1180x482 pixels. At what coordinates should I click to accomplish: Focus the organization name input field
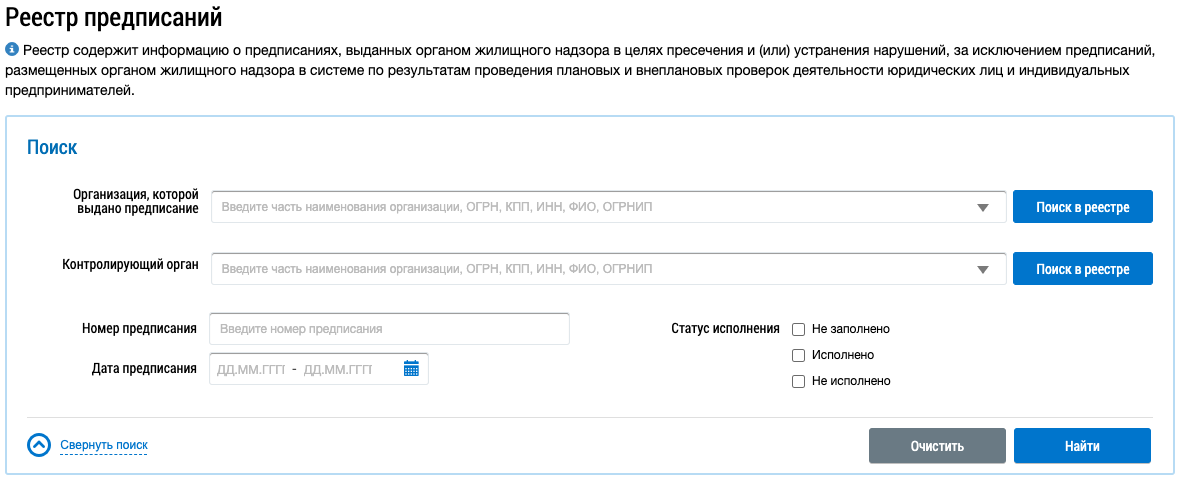click(x=590, y=208)
